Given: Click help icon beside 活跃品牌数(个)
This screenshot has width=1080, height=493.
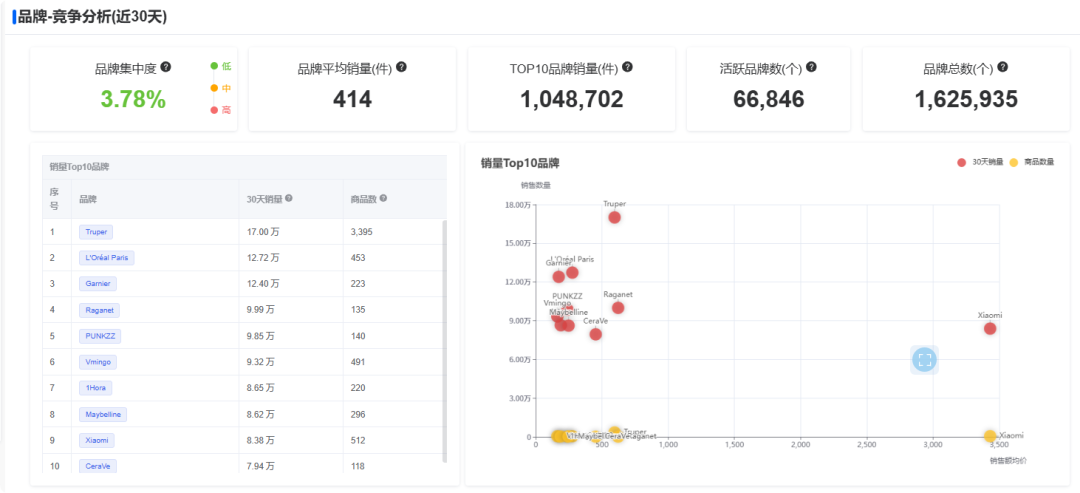Looking at the screenshot, I should coord(811,67).
